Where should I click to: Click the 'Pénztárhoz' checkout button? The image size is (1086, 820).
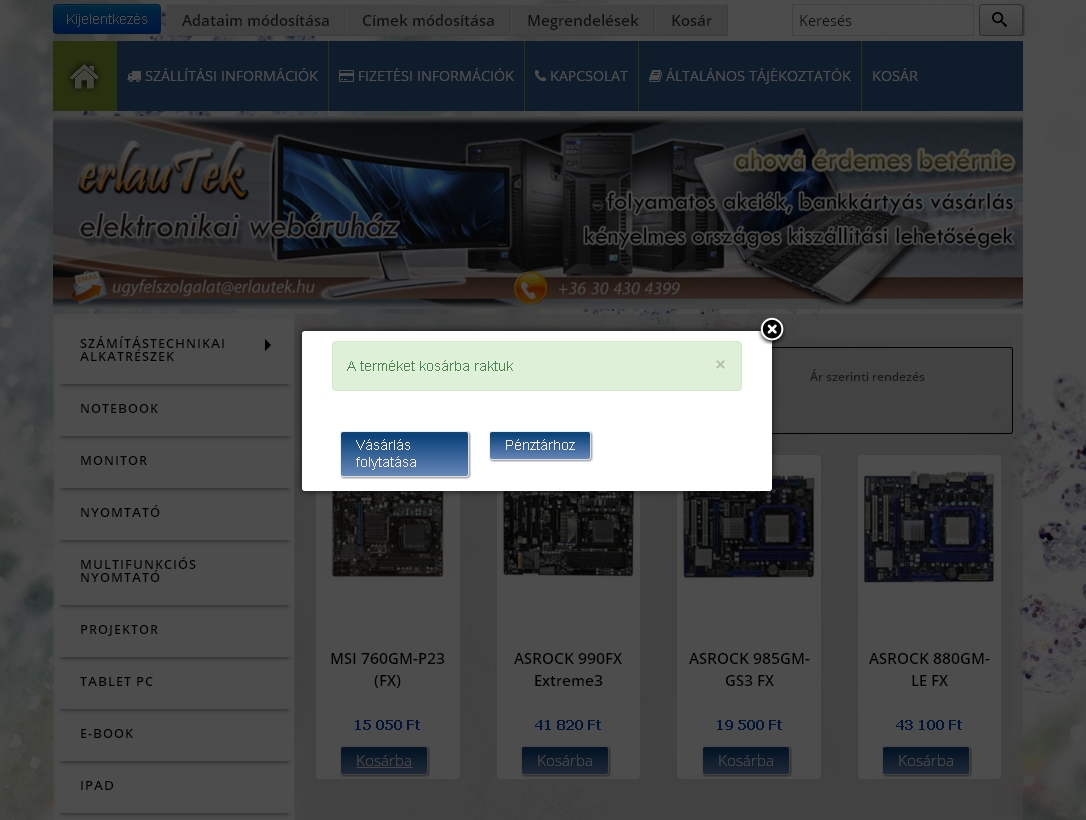540,445
